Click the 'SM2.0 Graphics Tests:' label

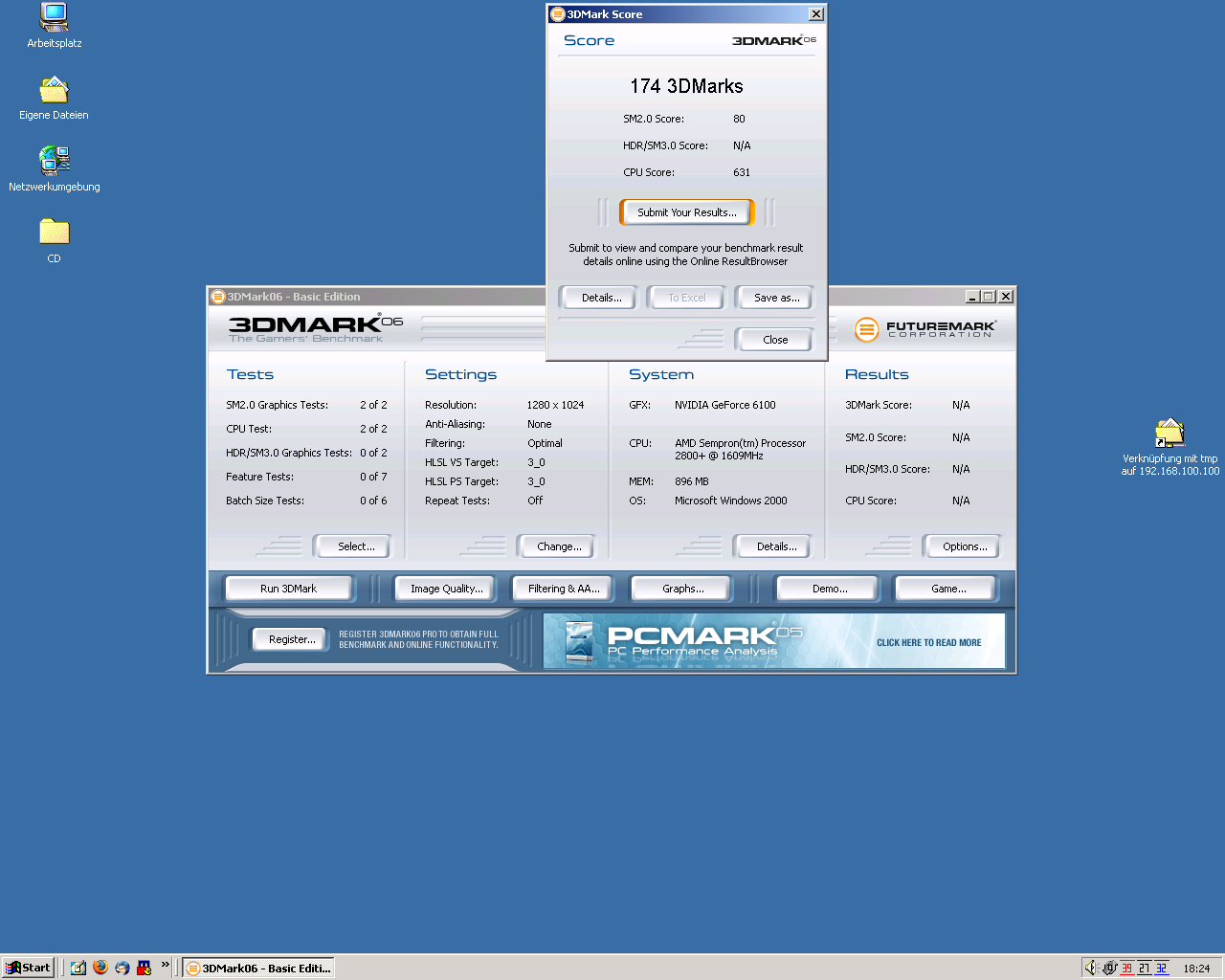click(278, 405)
